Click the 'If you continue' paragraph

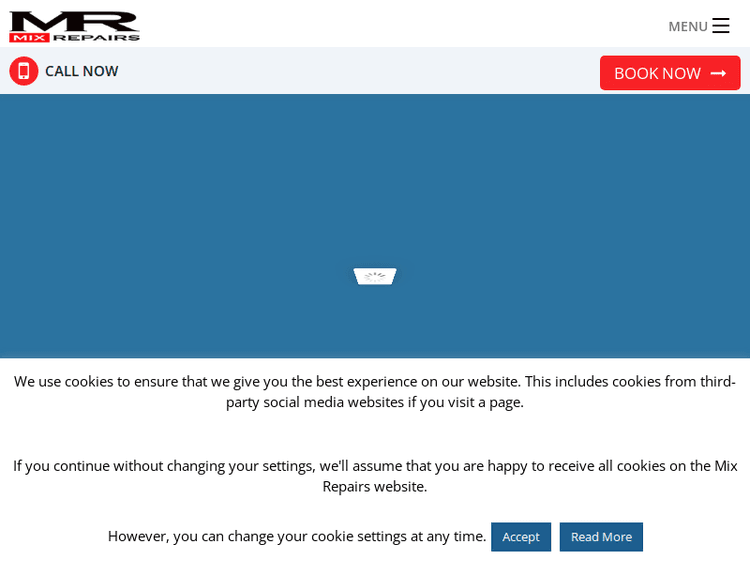pos(375,465)
